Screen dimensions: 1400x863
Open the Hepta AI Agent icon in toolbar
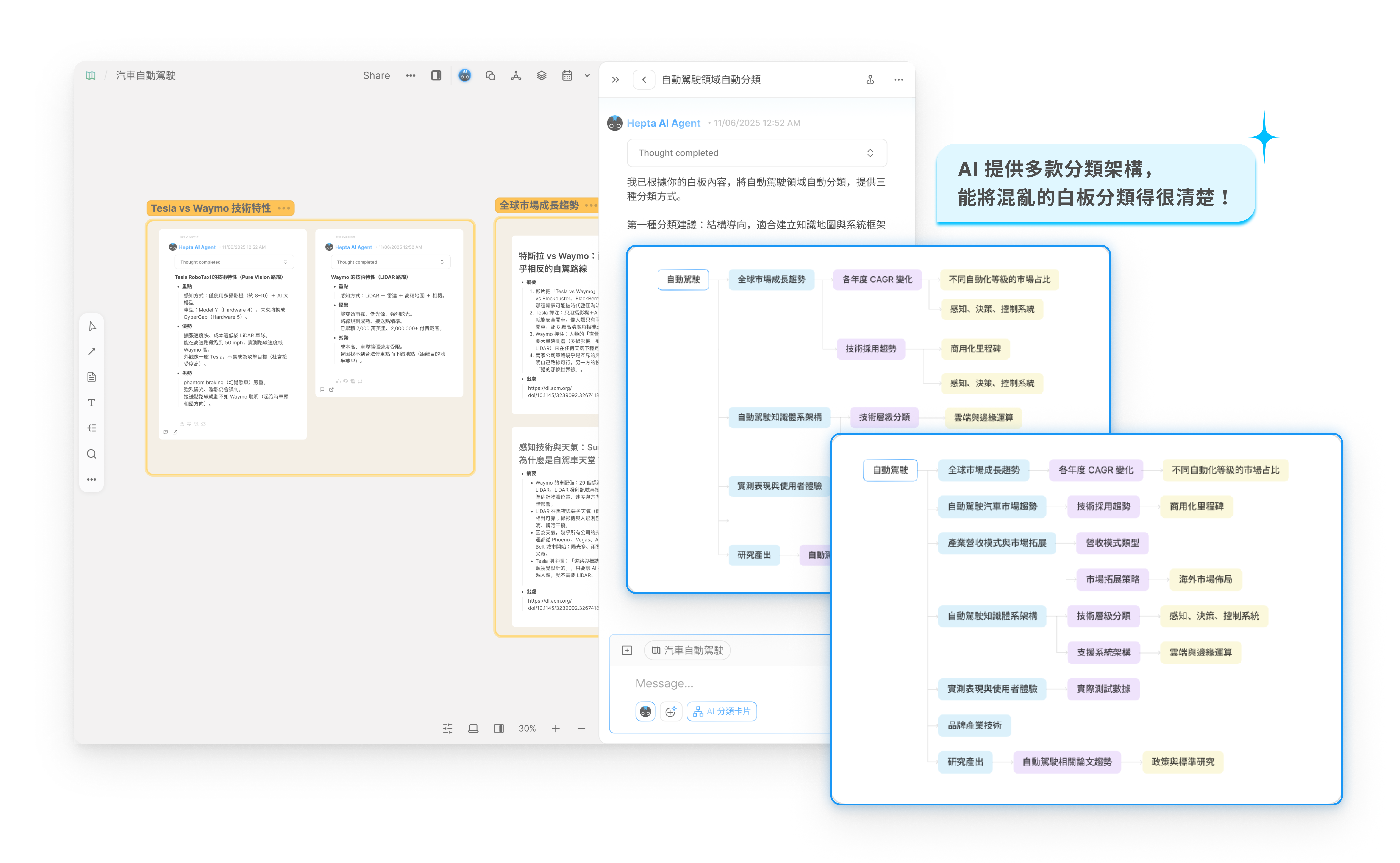(x=465, y=75)
